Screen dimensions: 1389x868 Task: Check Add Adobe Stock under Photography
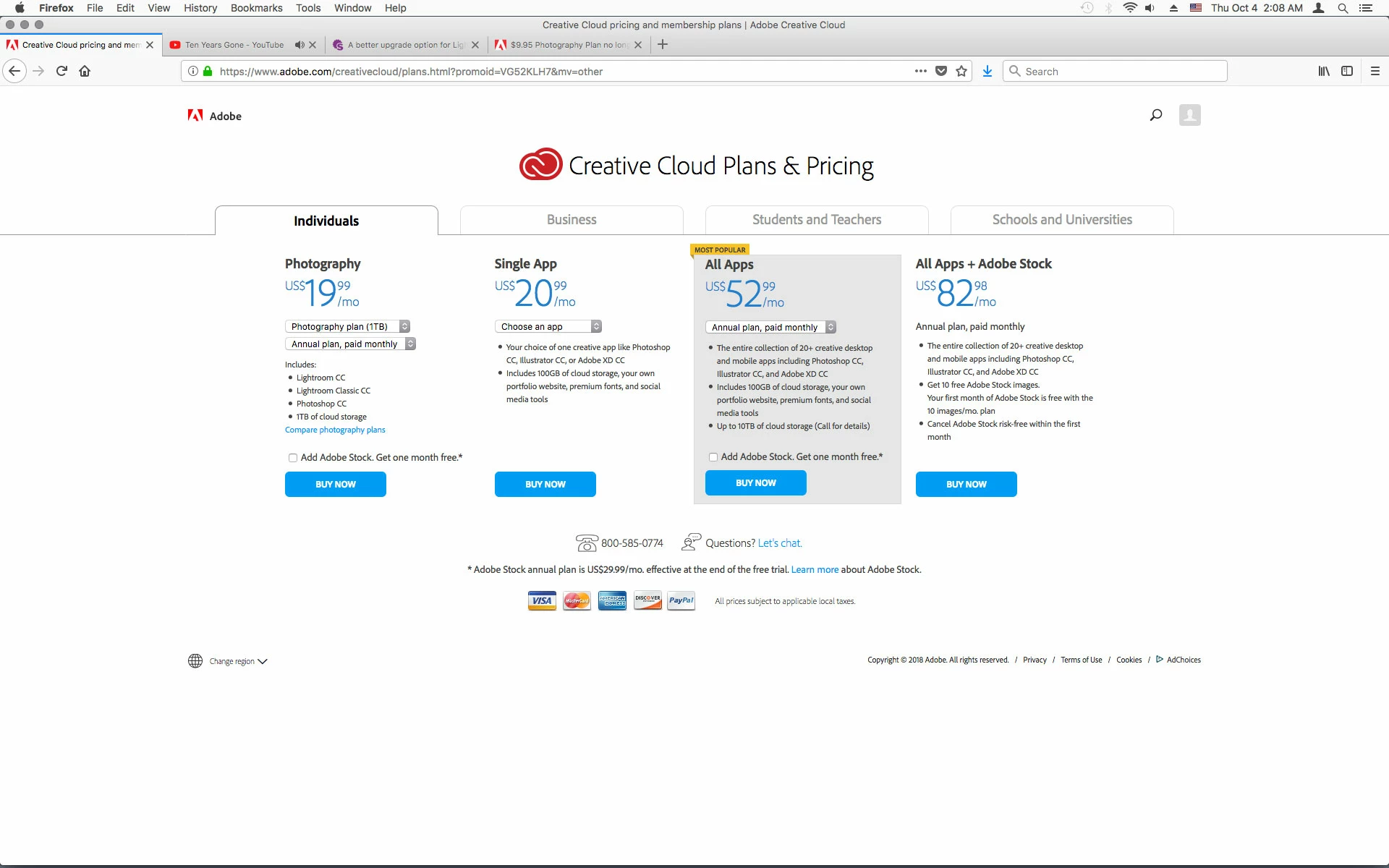click(293, 458)
